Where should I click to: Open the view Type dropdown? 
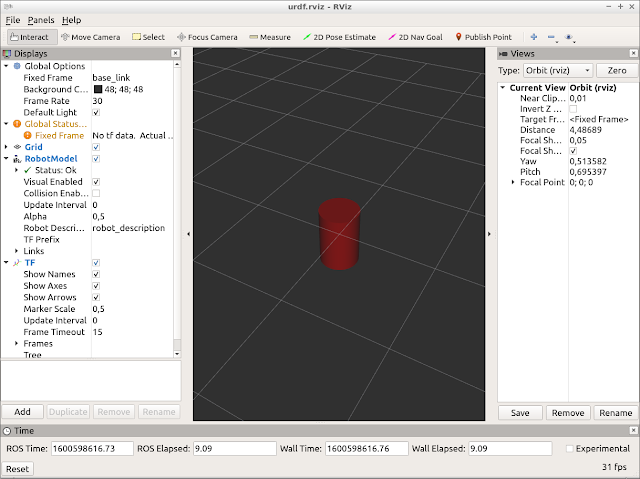(x=558, y=71)
